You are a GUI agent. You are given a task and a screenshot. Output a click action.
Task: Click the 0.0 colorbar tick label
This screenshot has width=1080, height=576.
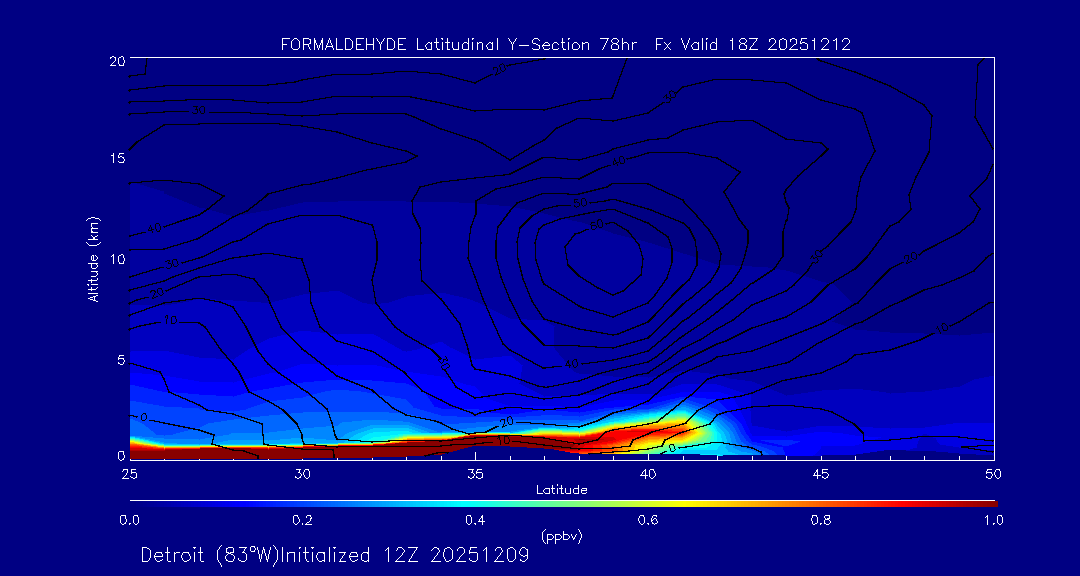tap(129, 519)
